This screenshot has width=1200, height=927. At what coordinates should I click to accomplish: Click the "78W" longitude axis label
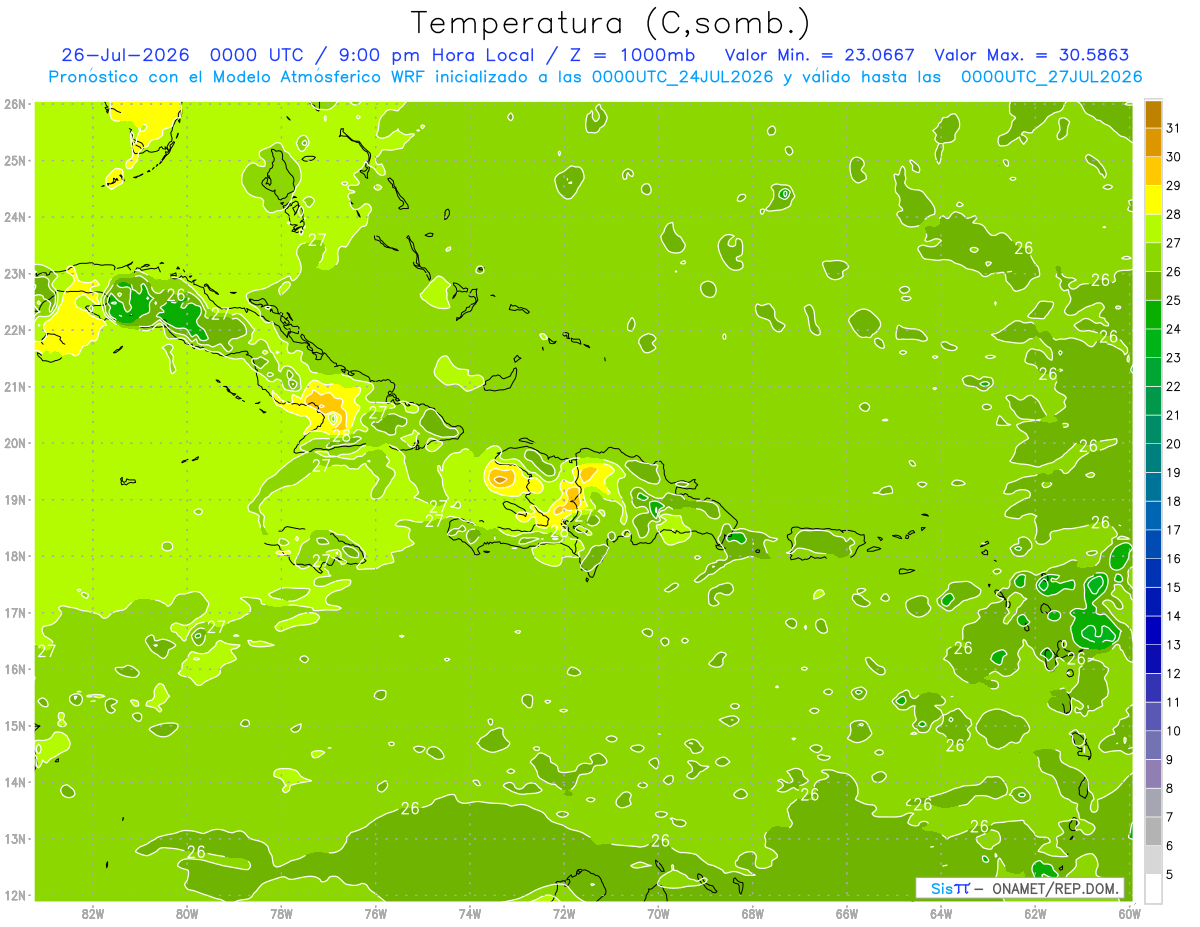click(281, 913)
